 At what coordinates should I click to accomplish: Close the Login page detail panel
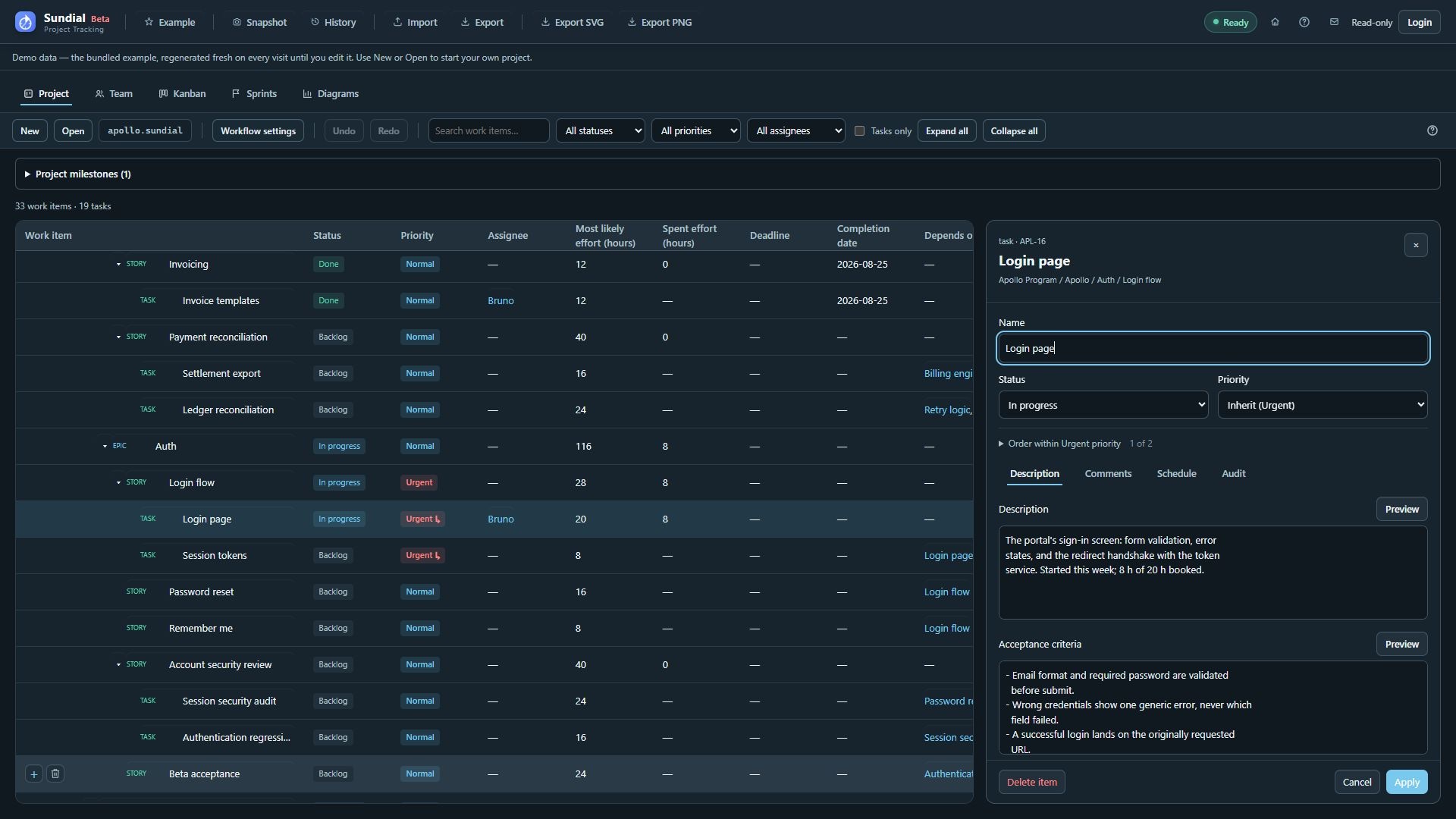coord(1416,245)
